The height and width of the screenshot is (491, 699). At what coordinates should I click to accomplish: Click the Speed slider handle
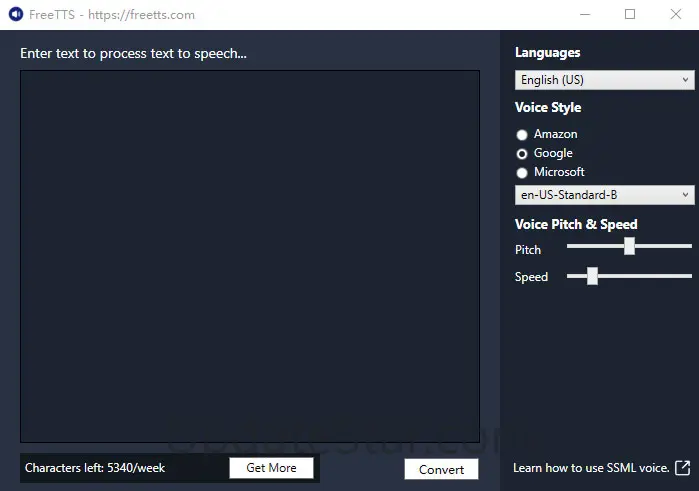pyautogui.click(x=592, y=276)
